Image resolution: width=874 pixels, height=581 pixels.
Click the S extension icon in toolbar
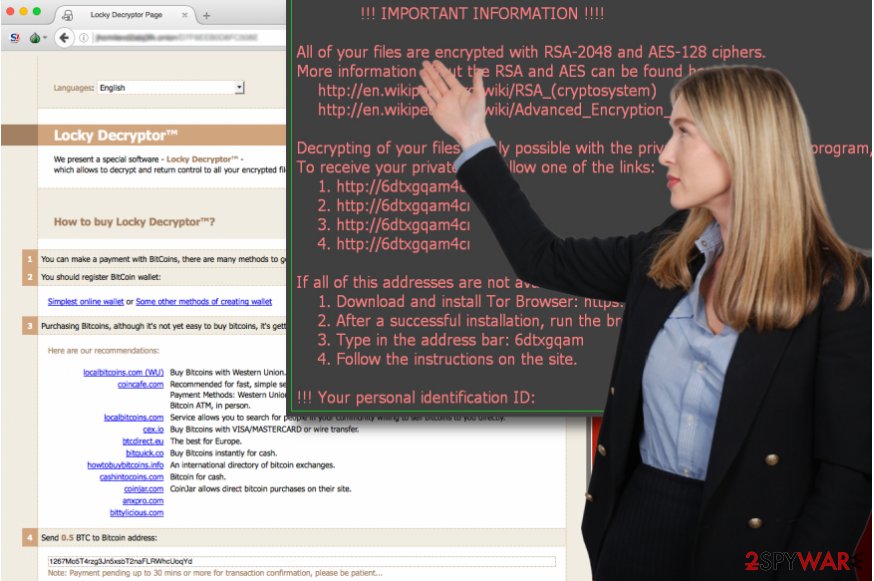tap(15, 38)
